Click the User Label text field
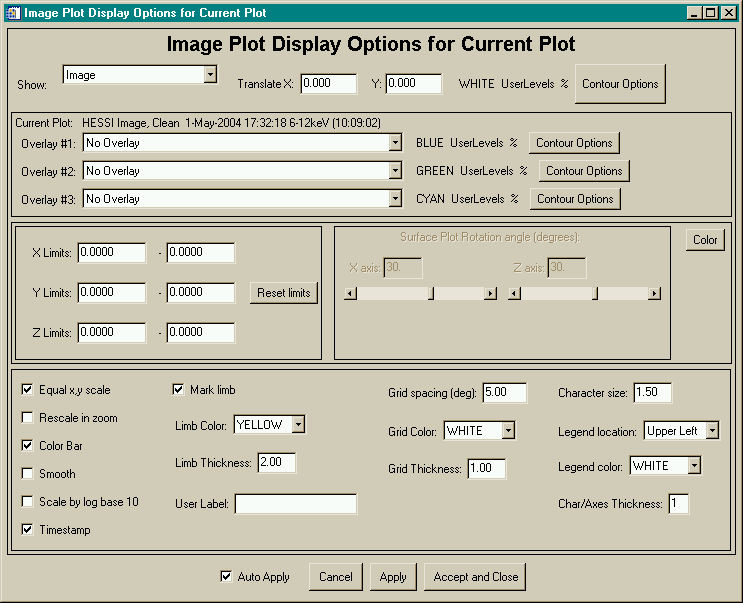 click(x=296, y=504)
